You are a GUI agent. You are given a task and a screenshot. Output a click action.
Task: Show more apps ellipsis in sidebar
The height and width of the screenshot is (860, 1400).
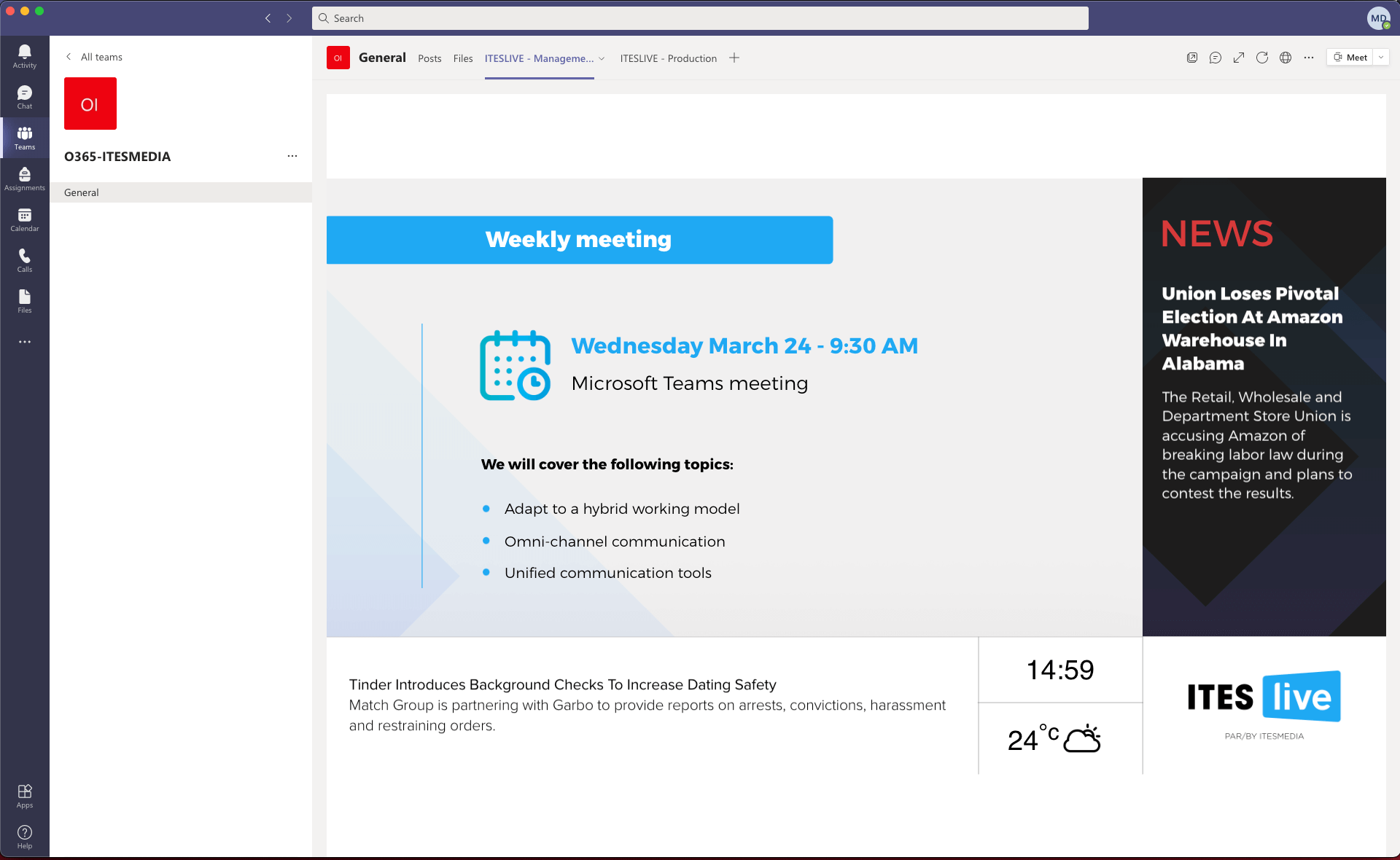point(25,342)
